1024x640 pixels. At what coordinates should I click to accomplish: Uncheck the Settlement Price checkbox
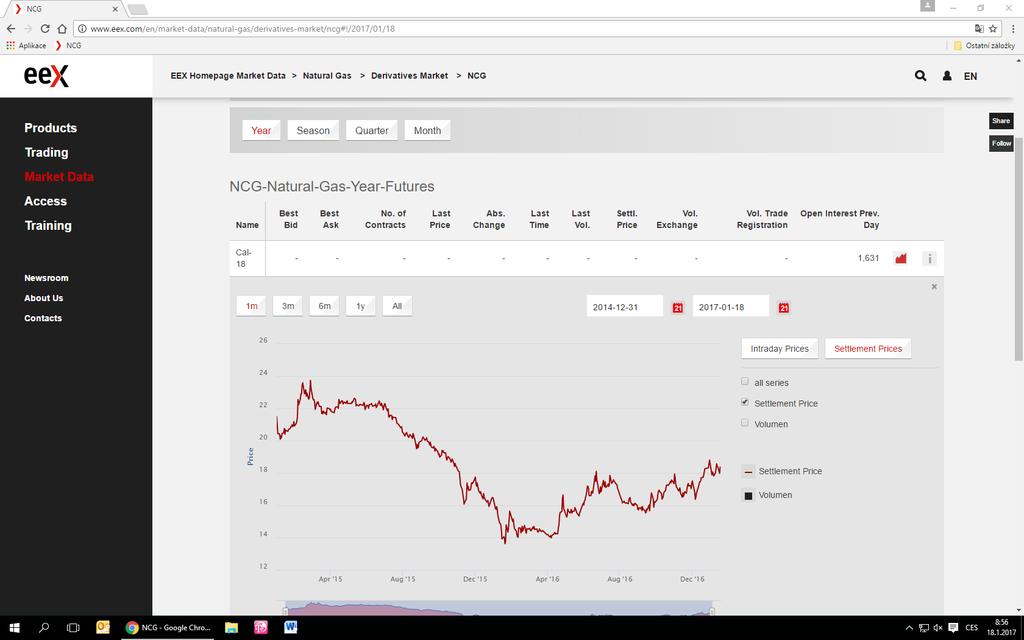744,402
